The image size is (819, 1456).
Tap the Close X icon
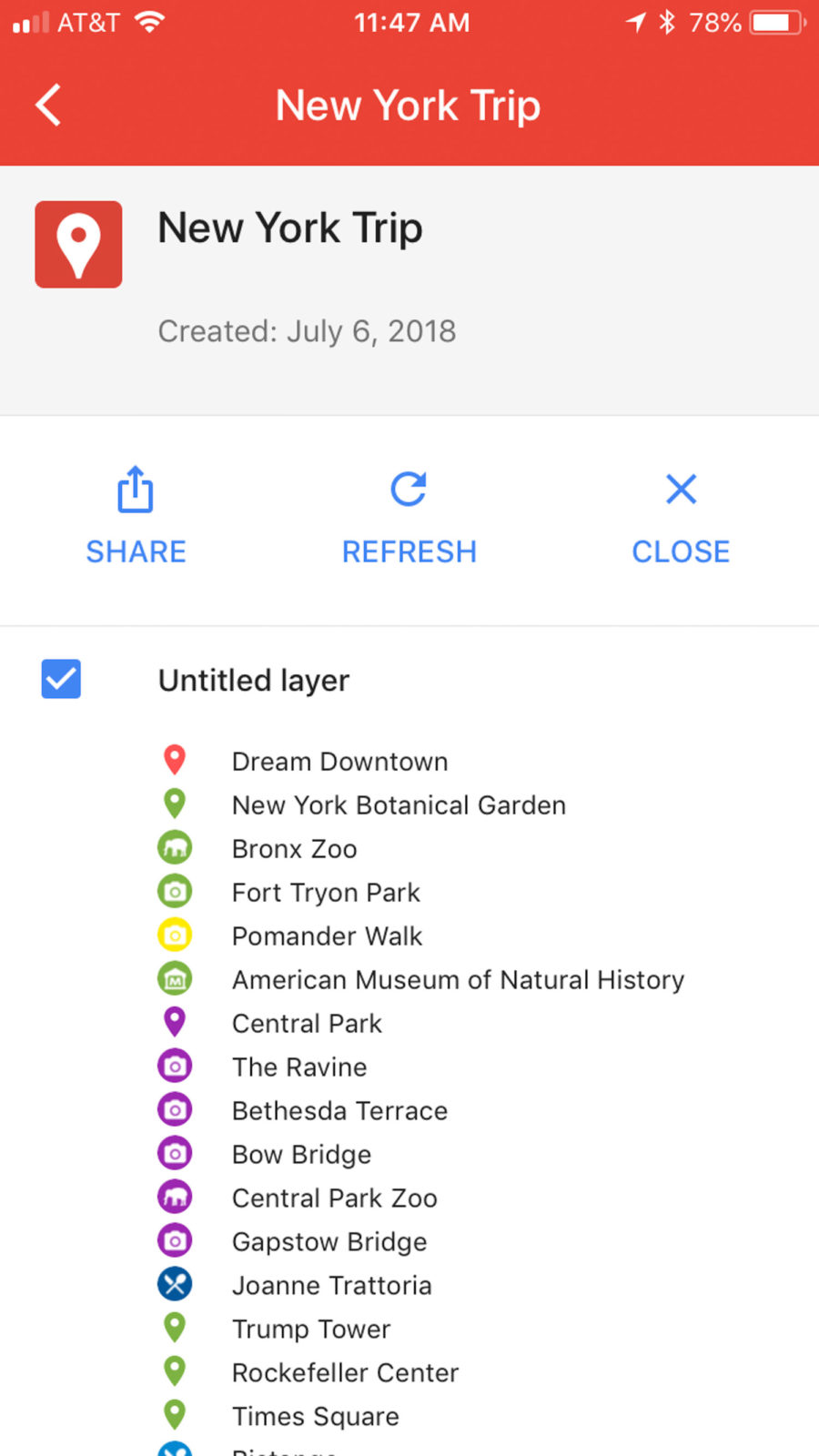click(681, 489)
